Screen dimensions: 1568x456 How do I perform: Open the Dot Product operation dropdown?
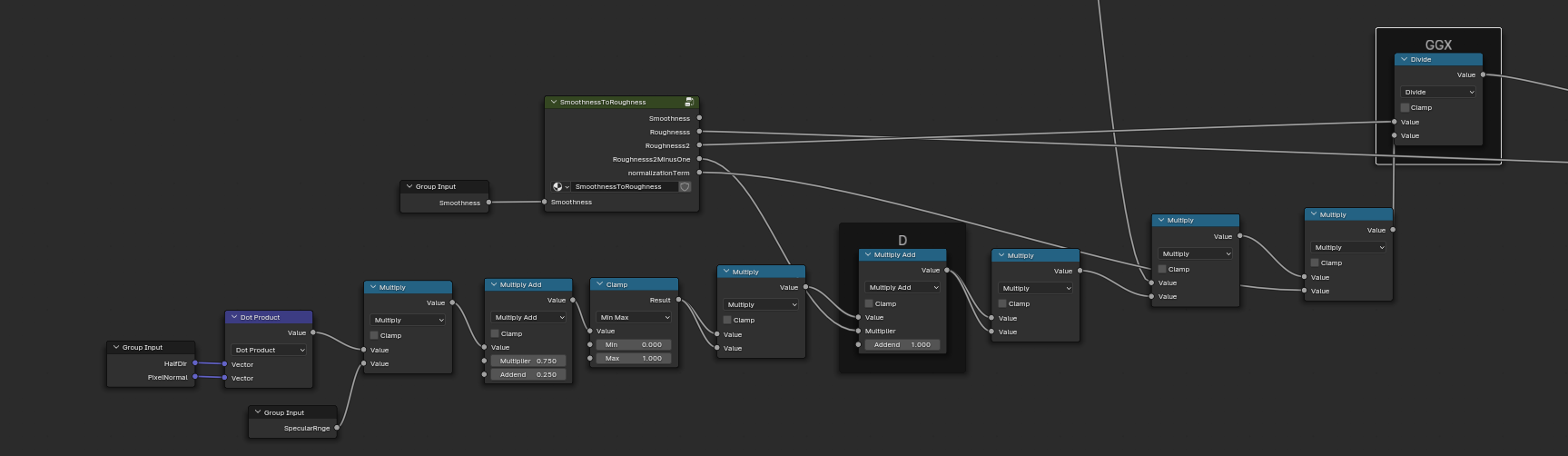coord(269,350)
